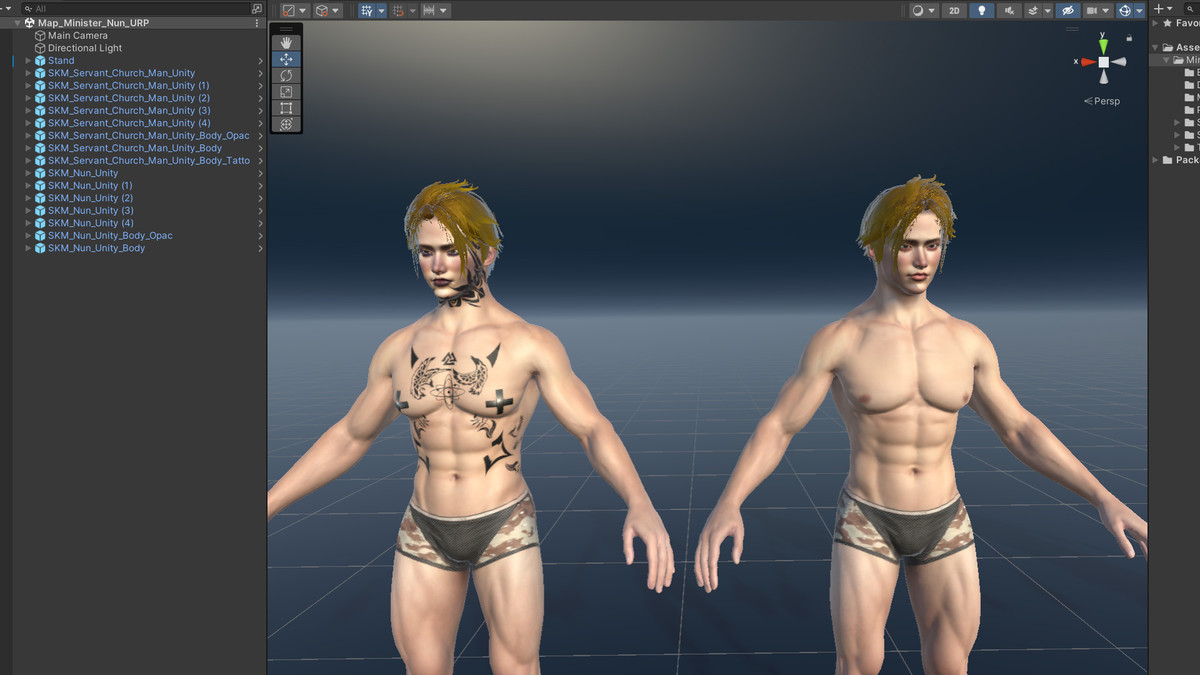Toggle gizmos visibility button

pyautogui.click(x=1124, y=10)
